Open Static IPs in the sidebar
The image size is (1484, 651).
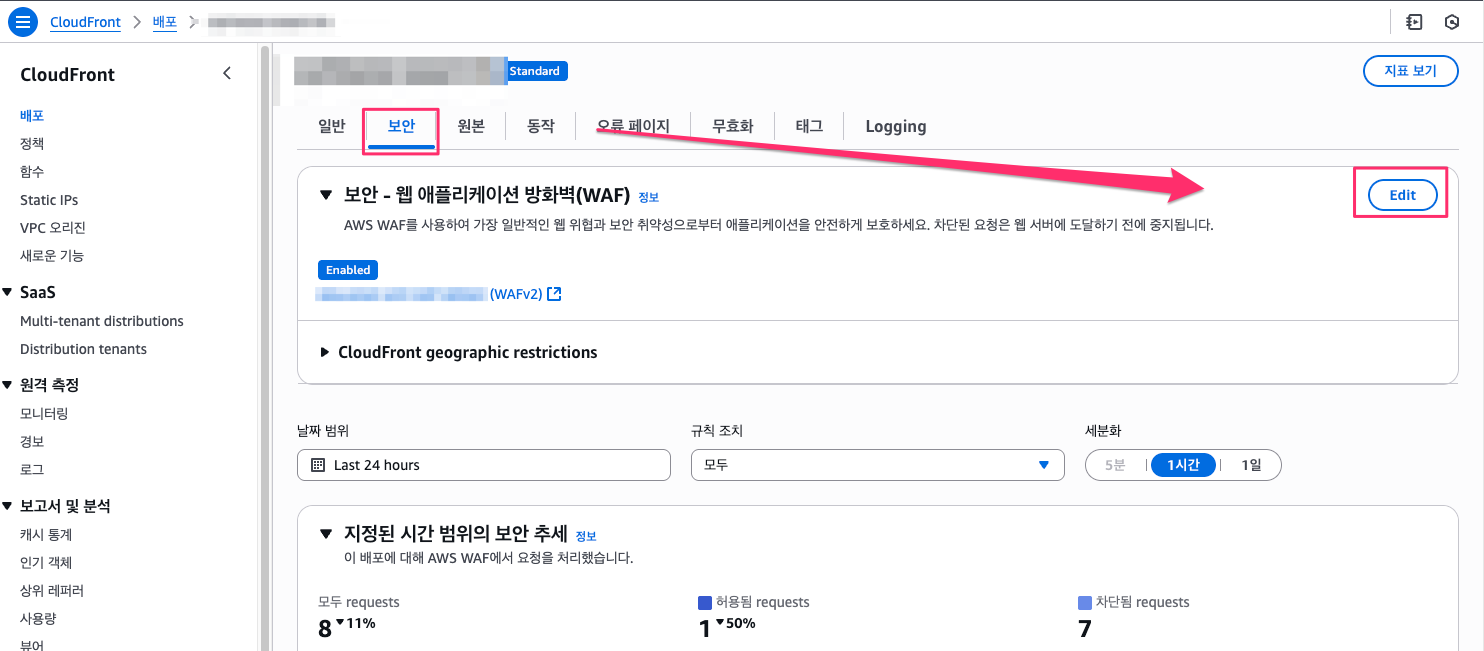pos(49,200)
